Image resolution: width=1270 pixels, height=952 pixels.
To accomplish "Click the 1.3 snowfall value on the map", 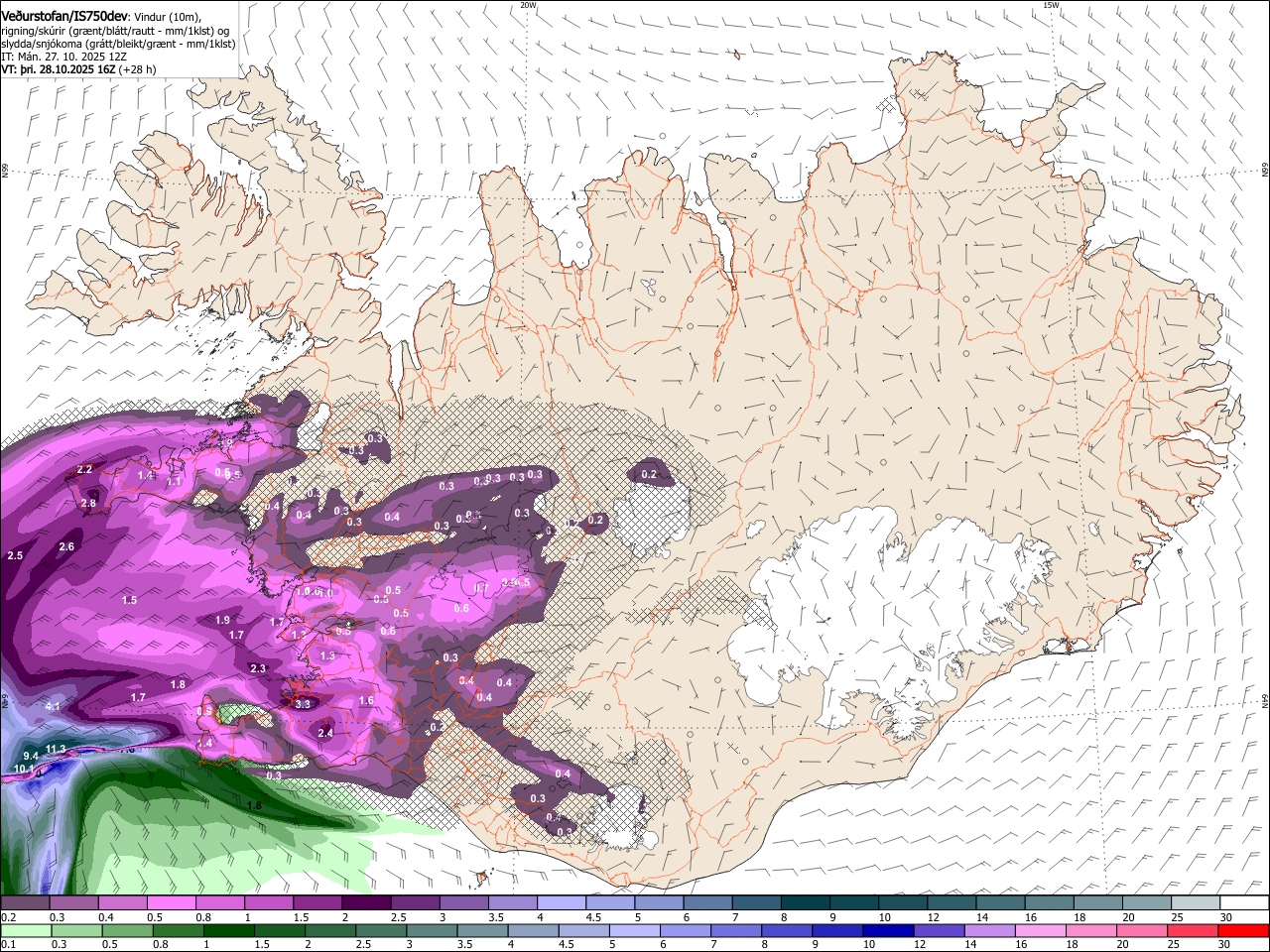I will [328, 656].
